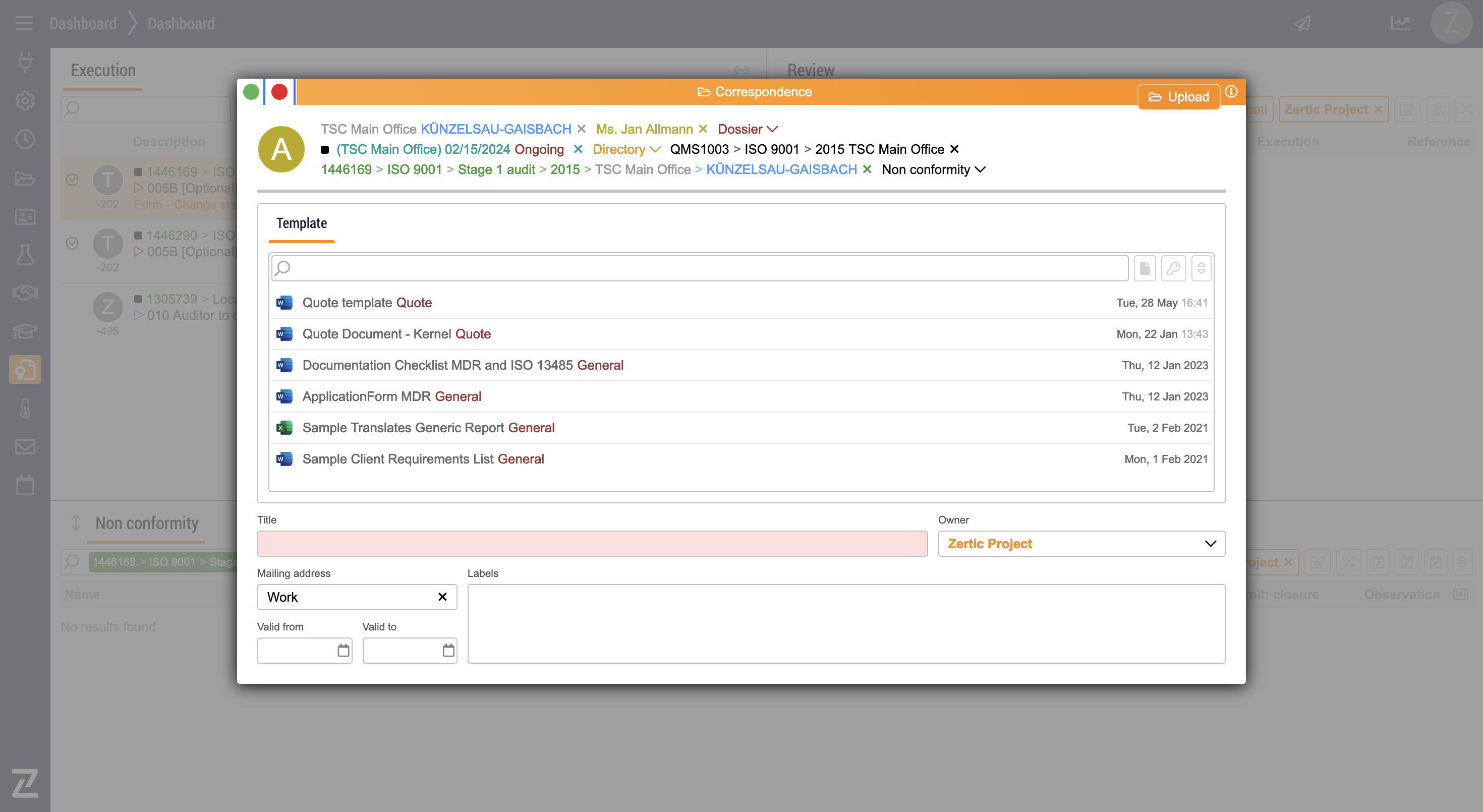The height and width of the screenshot is (812, 1483).
Task: Clear the Work mailing address selection
Action: pyautogui.click(x=442, y=597)
